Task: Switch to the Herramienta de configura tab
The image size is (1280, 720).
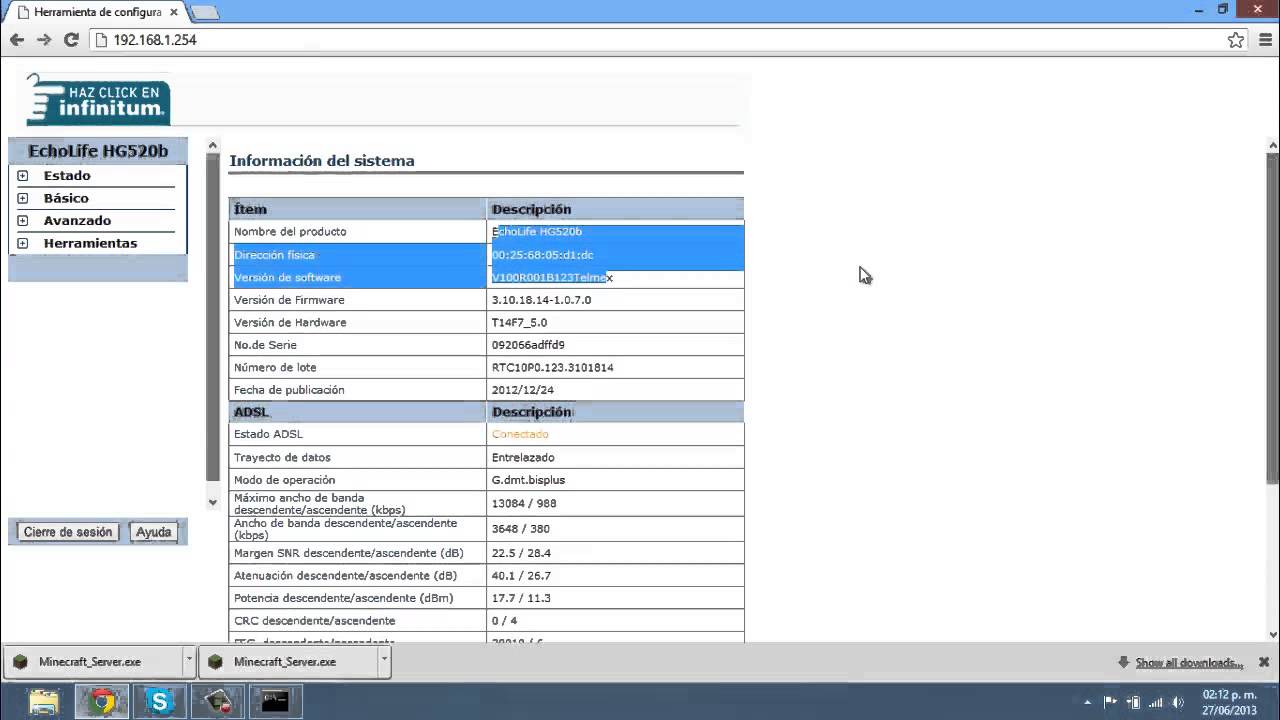Action: [x=97, y=12]
